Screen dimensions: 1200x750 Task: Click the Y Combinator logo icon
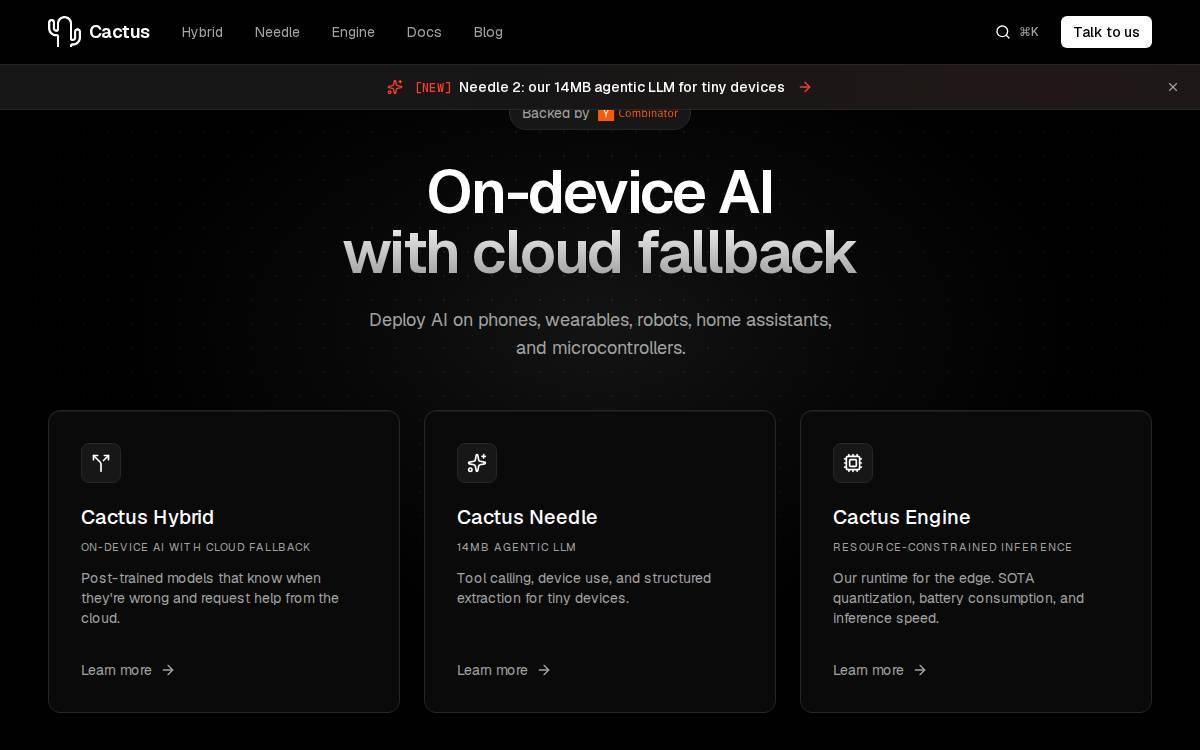coord(606,114)
